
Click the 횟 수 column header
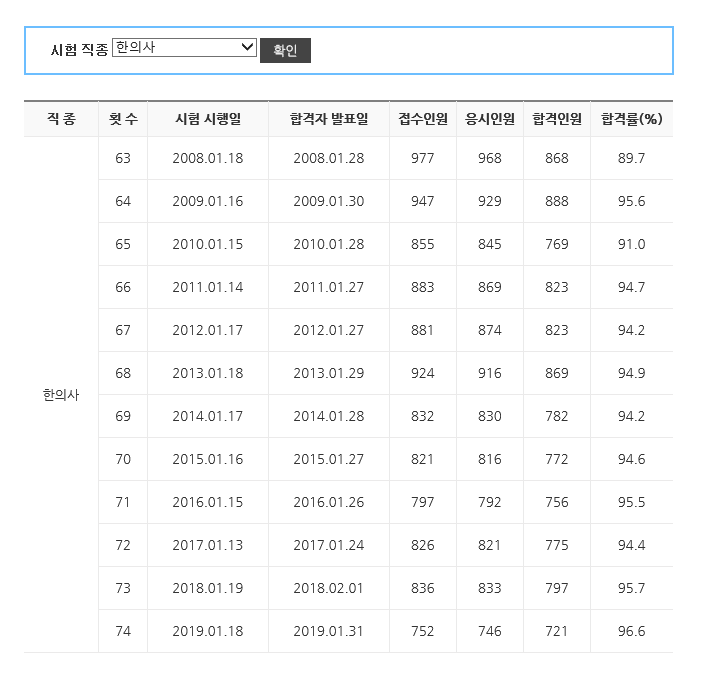coord(123,119)
